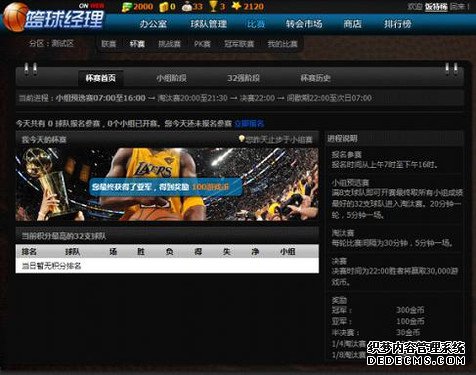Open the 杯赛历史 tab

click(x=315, y=78)
